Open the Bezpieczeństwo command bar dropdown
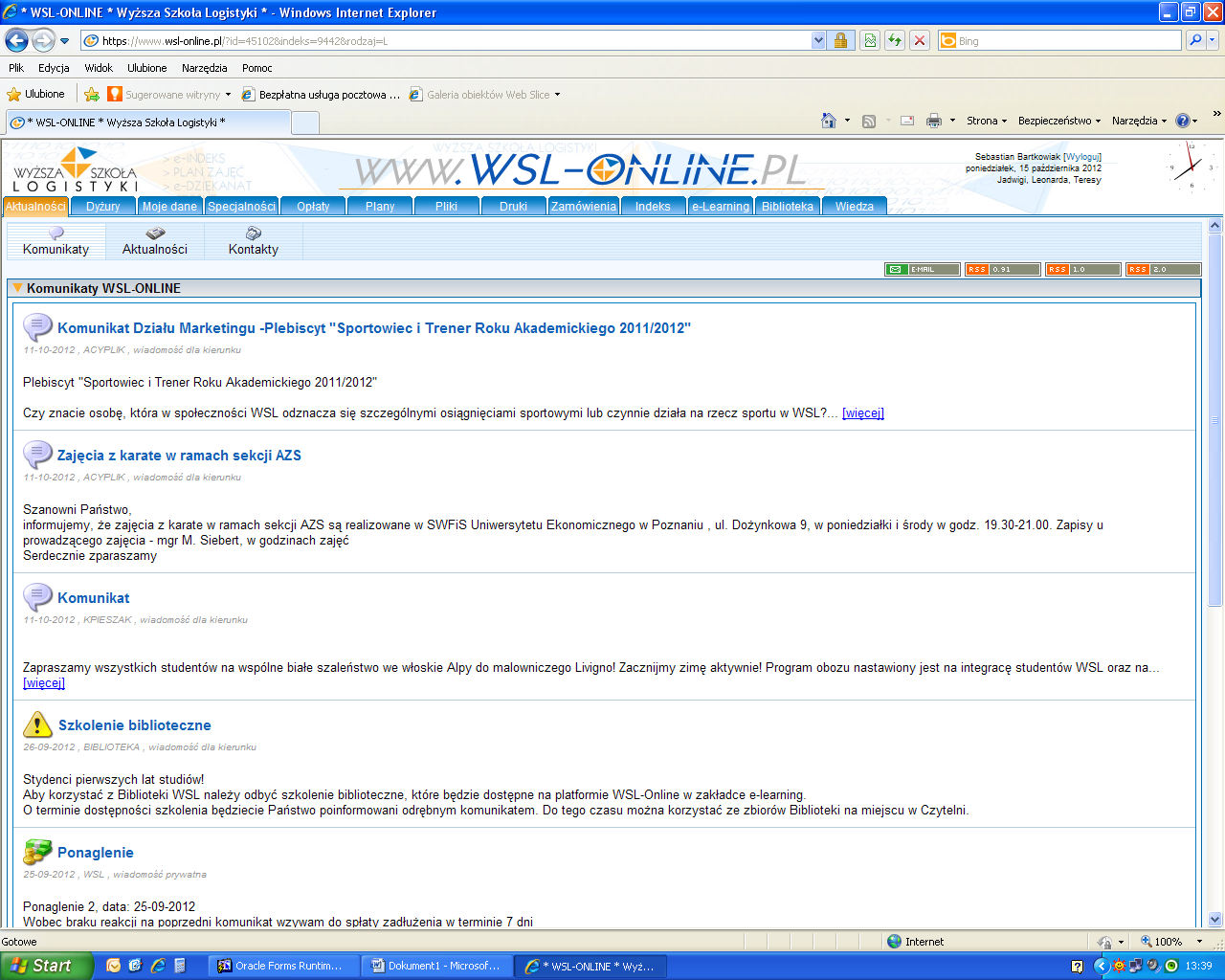 point(1059,121)
